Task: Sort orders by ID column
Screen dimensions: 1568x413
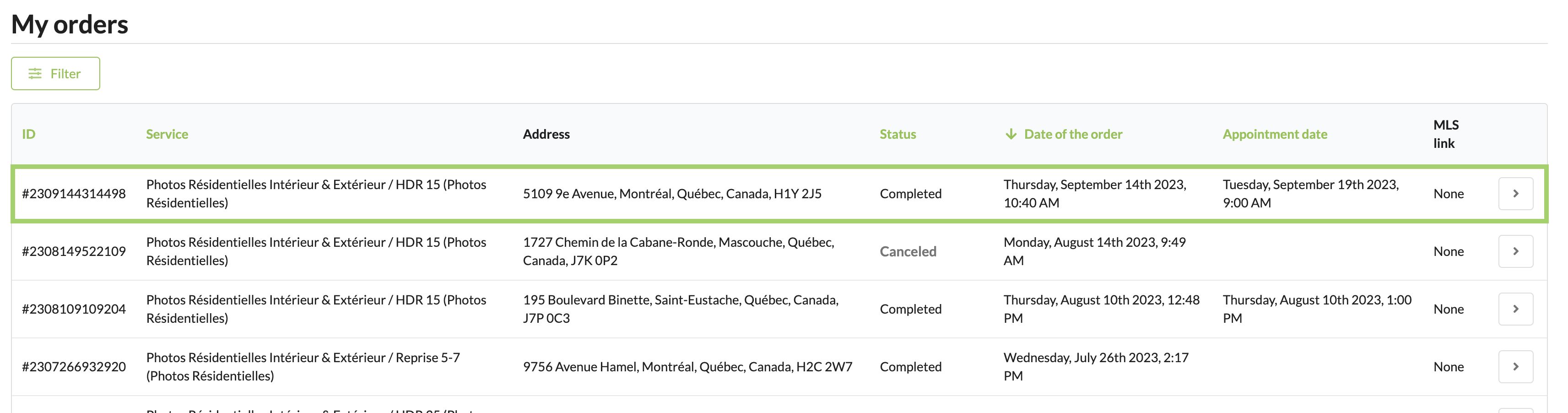Action: point(29,134)
